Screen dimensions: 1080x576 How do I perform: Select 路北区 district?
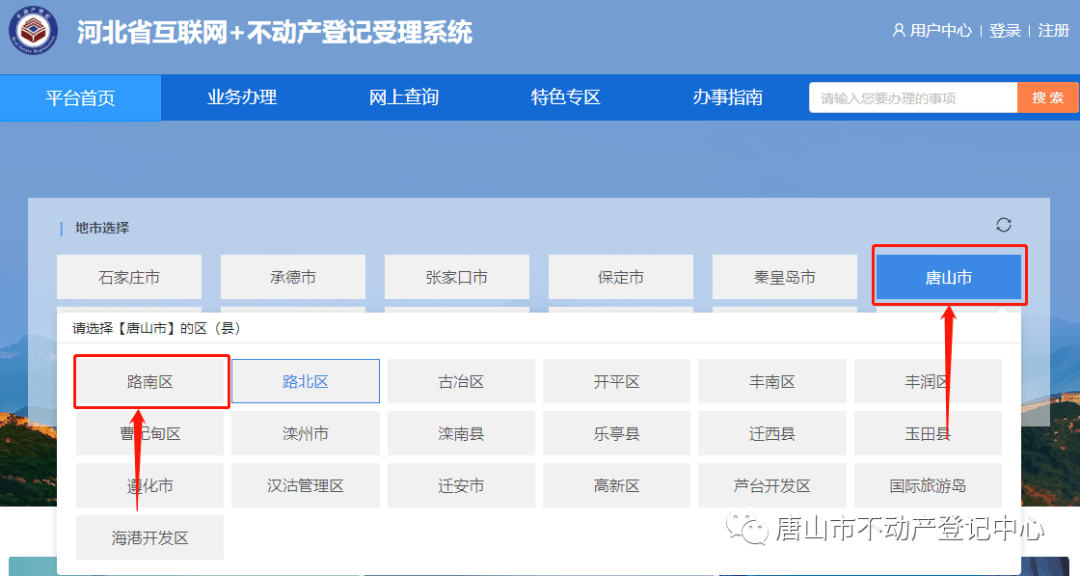coord(305,381)
